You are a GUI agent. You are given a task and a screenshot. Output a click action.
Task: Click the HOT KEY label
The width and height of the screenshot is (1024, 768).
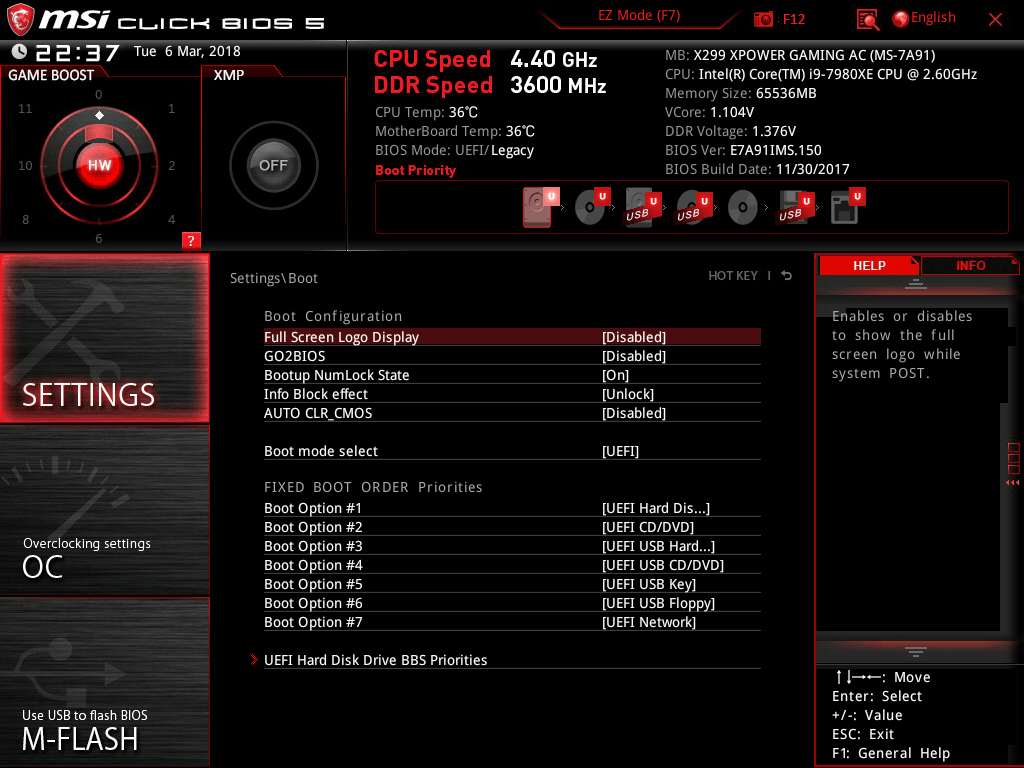(x=733, y=276)
